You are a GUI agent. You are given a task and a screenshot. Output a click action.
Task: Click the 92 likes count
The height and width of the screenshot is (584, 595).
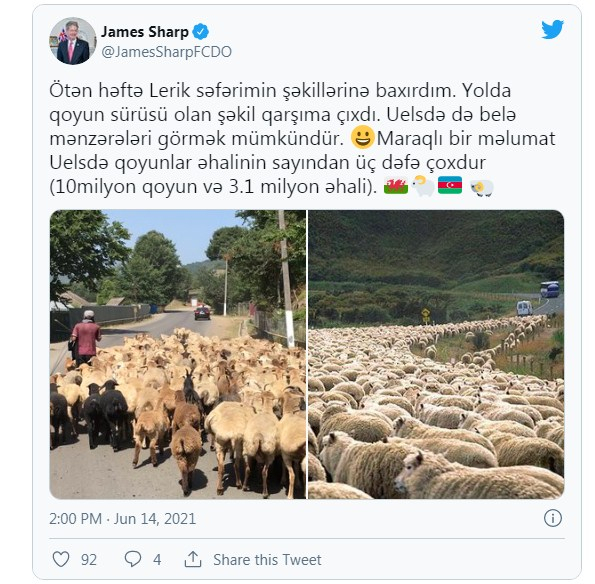coord(89,560)
